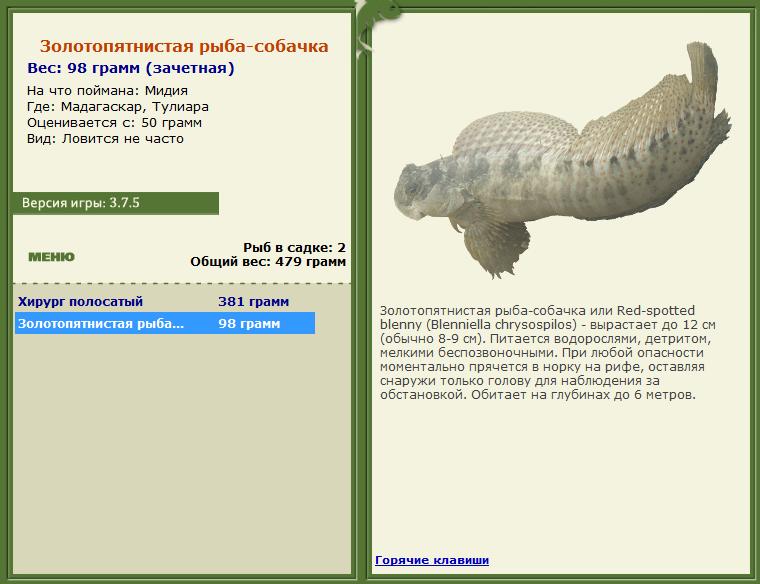Click the Версия игры 3.7.5 bar
The width and height of the screenshot is (760, 584).
click(116, 203)
